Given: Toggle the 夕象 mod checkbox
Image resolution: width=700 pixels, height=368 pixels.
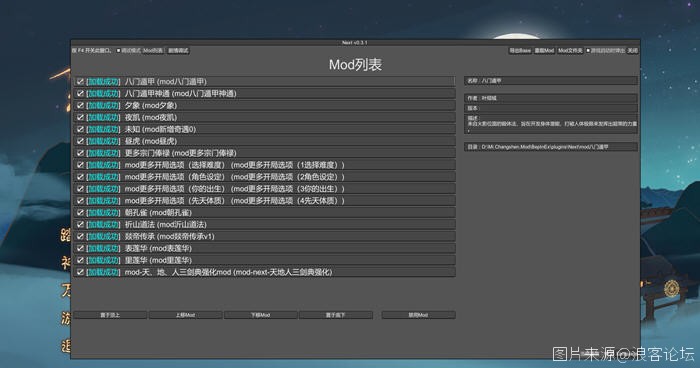Looking at the screenshot, I should [80, 105].
